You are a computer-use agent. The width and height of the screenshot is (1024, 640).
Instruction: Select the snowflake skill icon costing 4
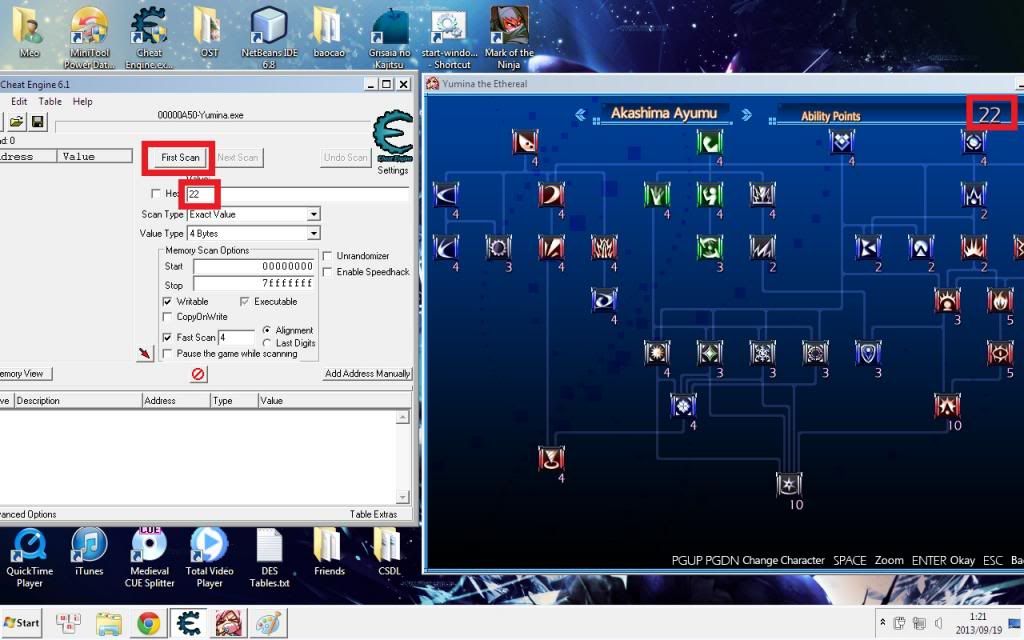[683, 406]
